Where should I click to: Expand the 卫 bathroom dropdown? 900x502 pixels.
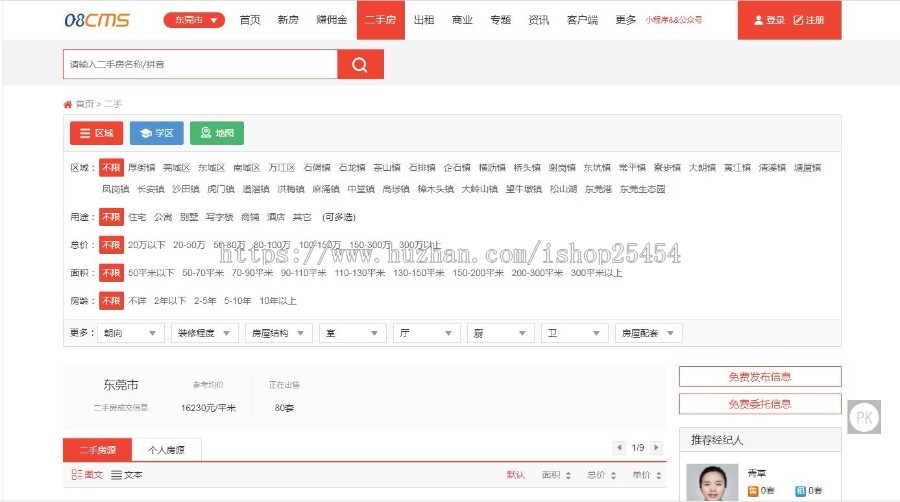point(575,333)
